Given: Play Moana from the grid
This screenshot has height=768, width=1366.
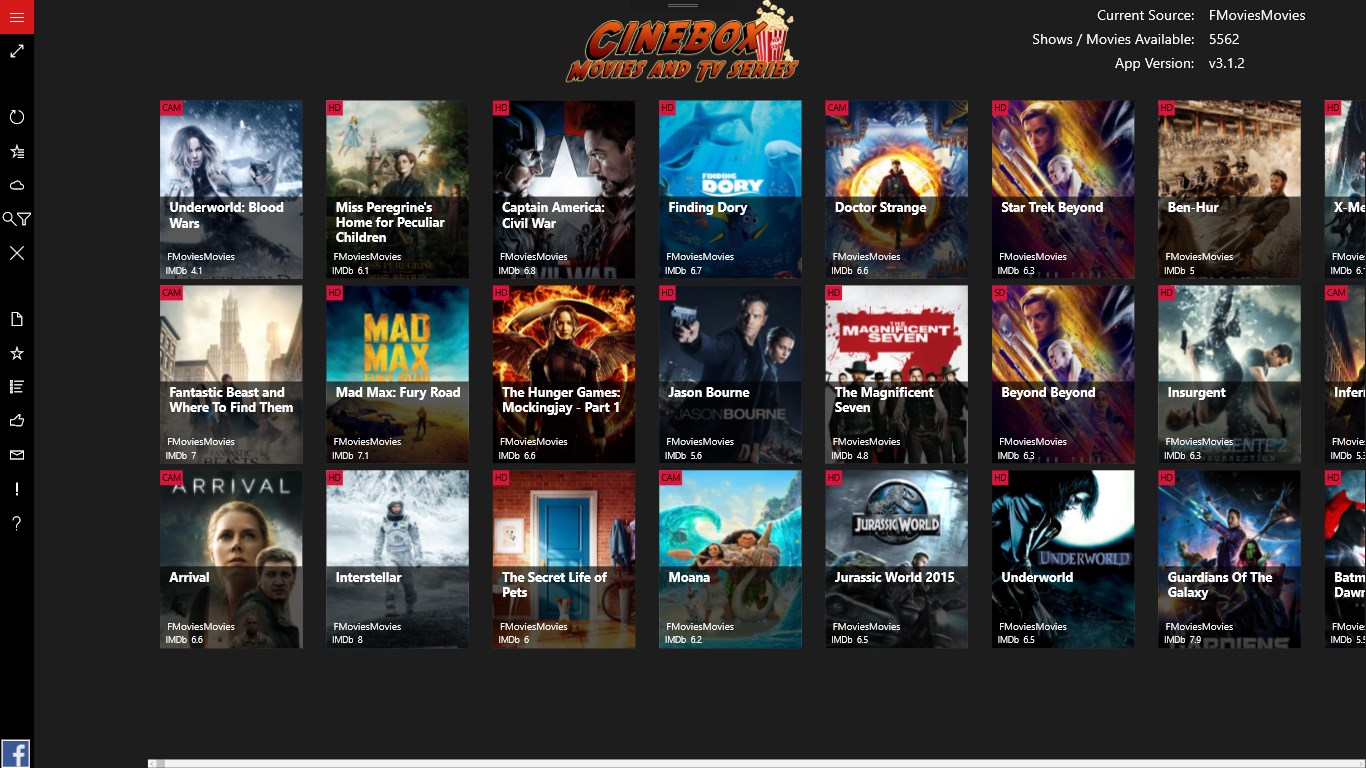Looking at the screenshot, I should pyautogui.click(x=730, y=559).
